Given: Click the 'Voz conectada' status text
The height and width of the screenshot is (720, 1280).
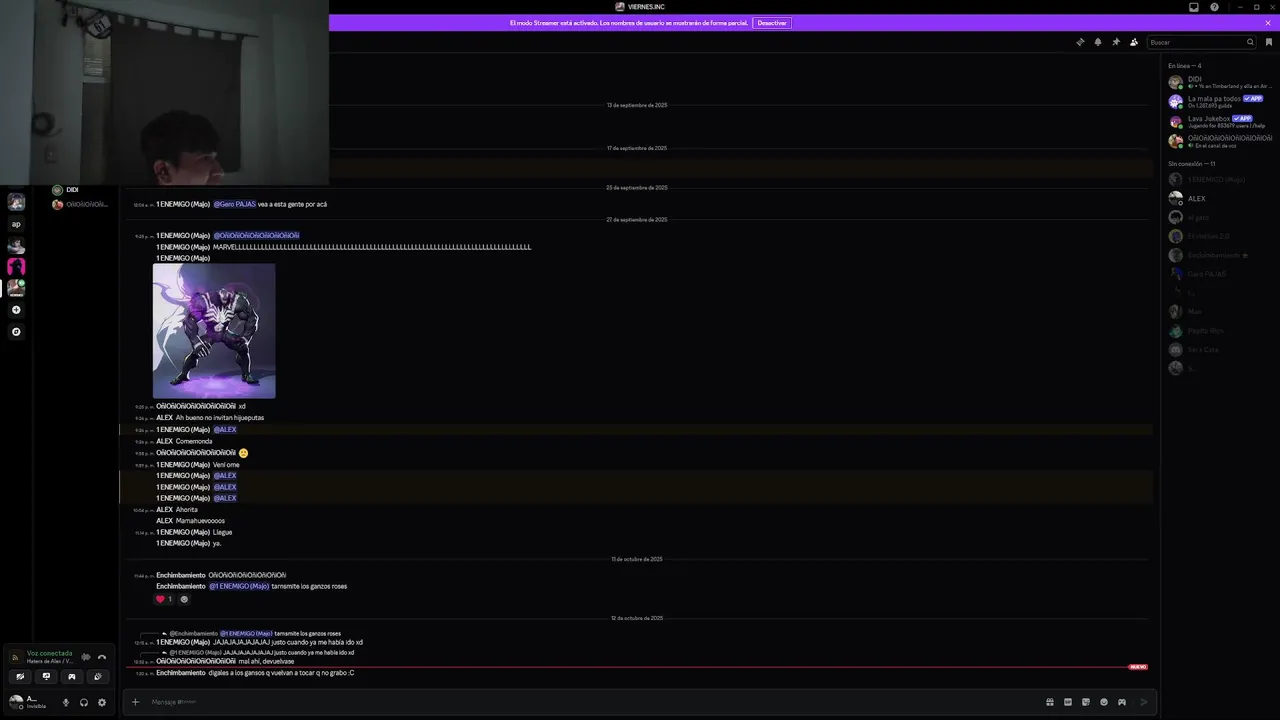Looking at the screenshot, I should point(49,653).
